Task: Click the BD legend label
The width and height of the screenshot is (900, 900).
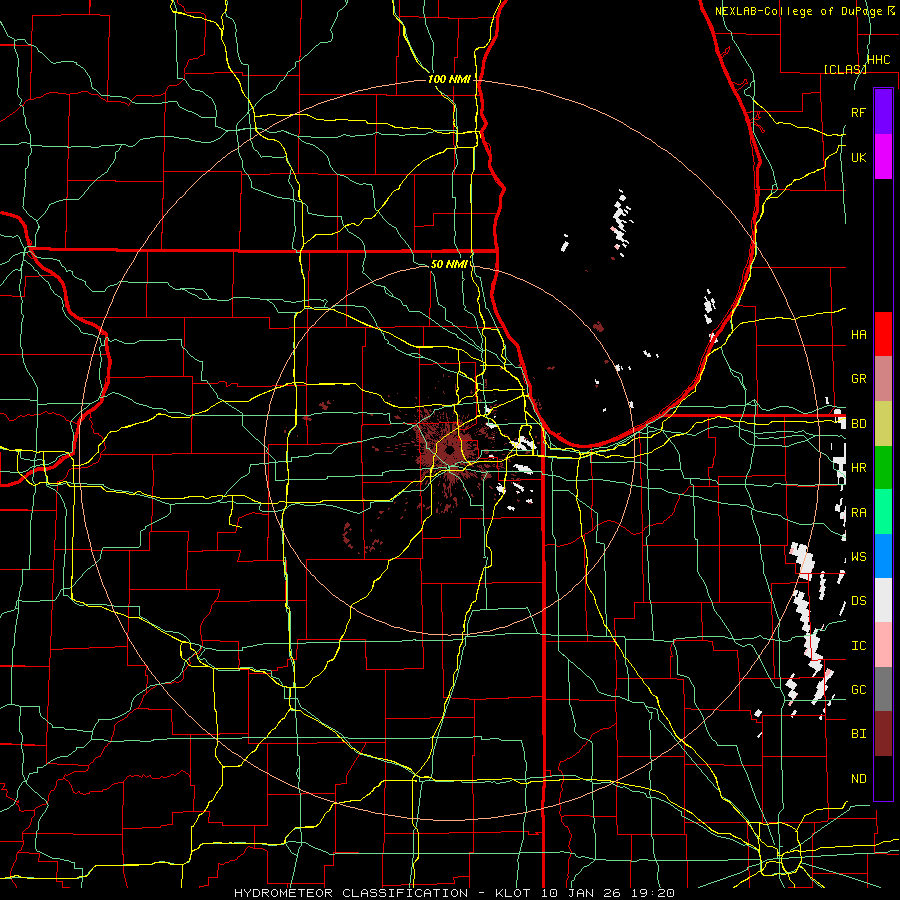Action: [x=858, y=424]
